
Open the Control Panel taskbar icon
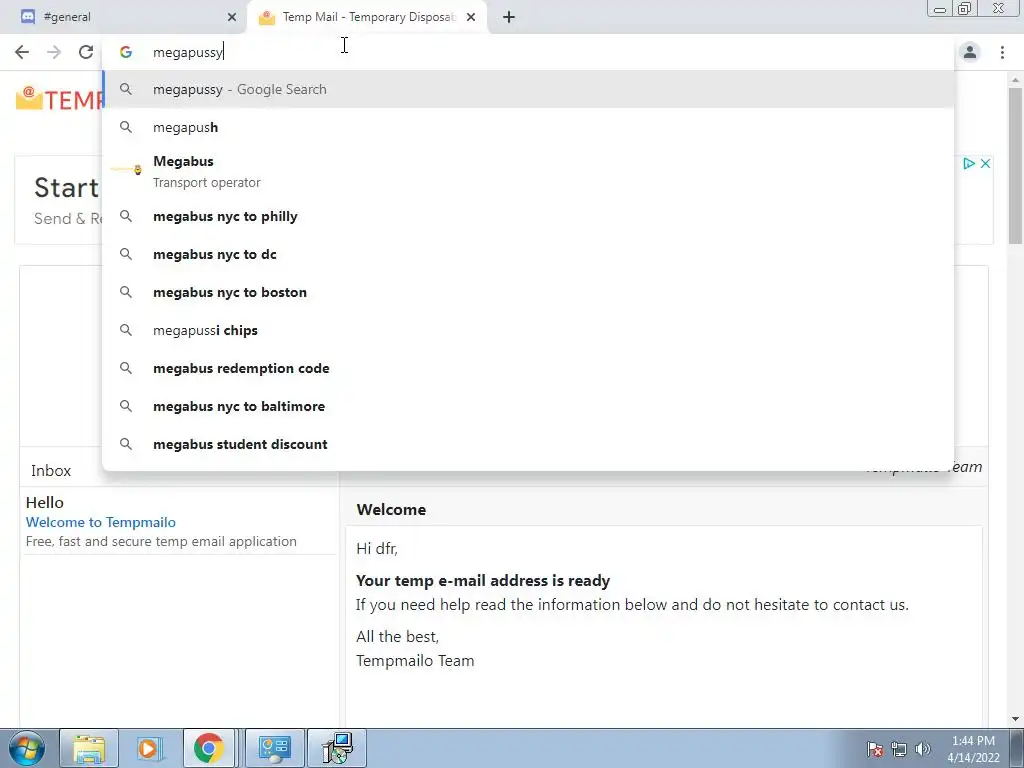click(274, 748)
